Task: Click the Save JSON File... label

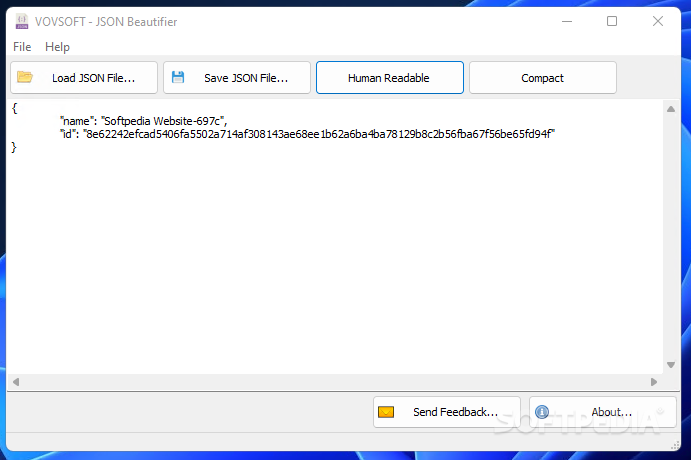Action: point(246,78)
